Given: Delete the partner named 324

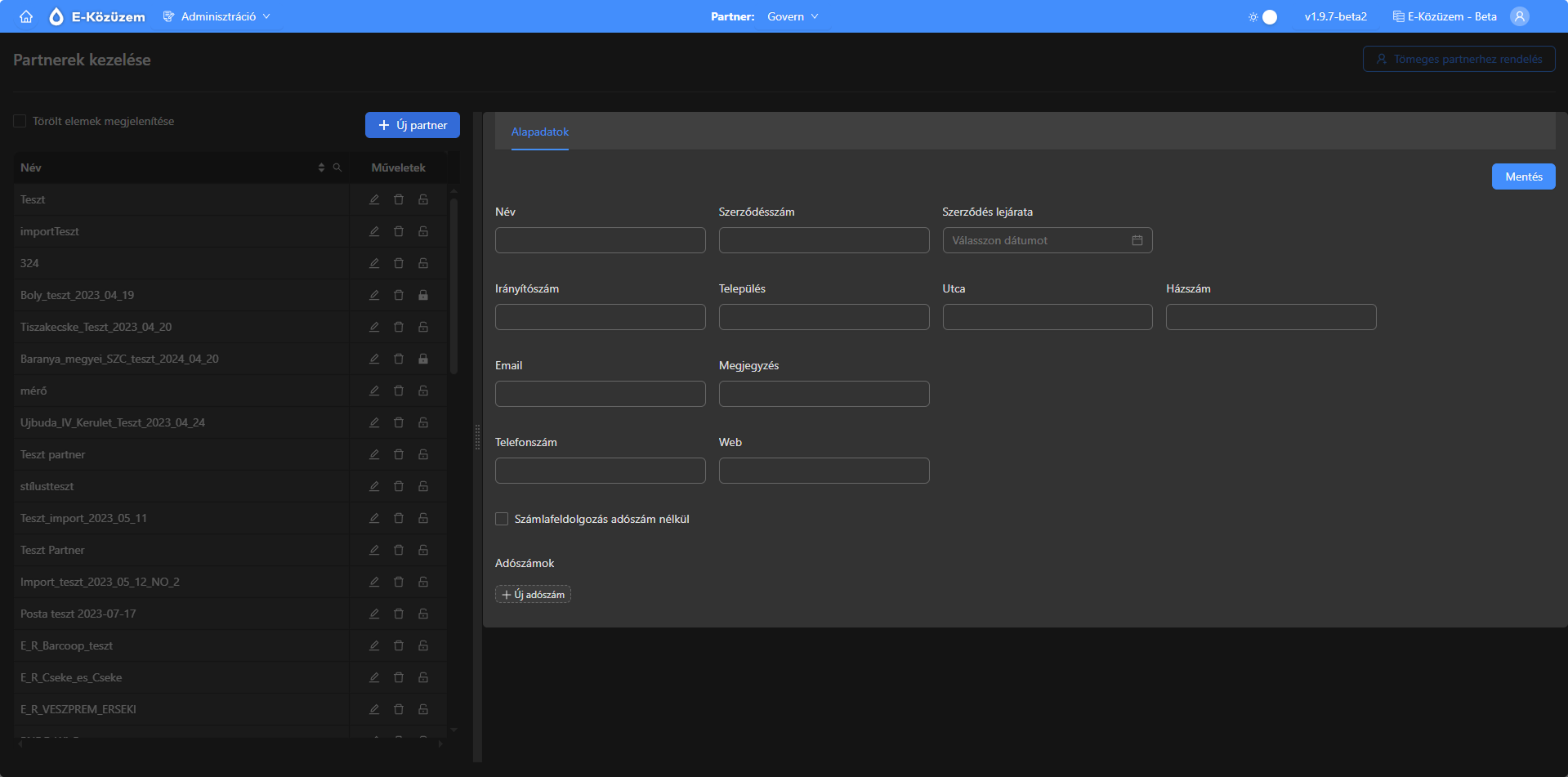Looking at the screenshot, I should [x=399, y=263].
